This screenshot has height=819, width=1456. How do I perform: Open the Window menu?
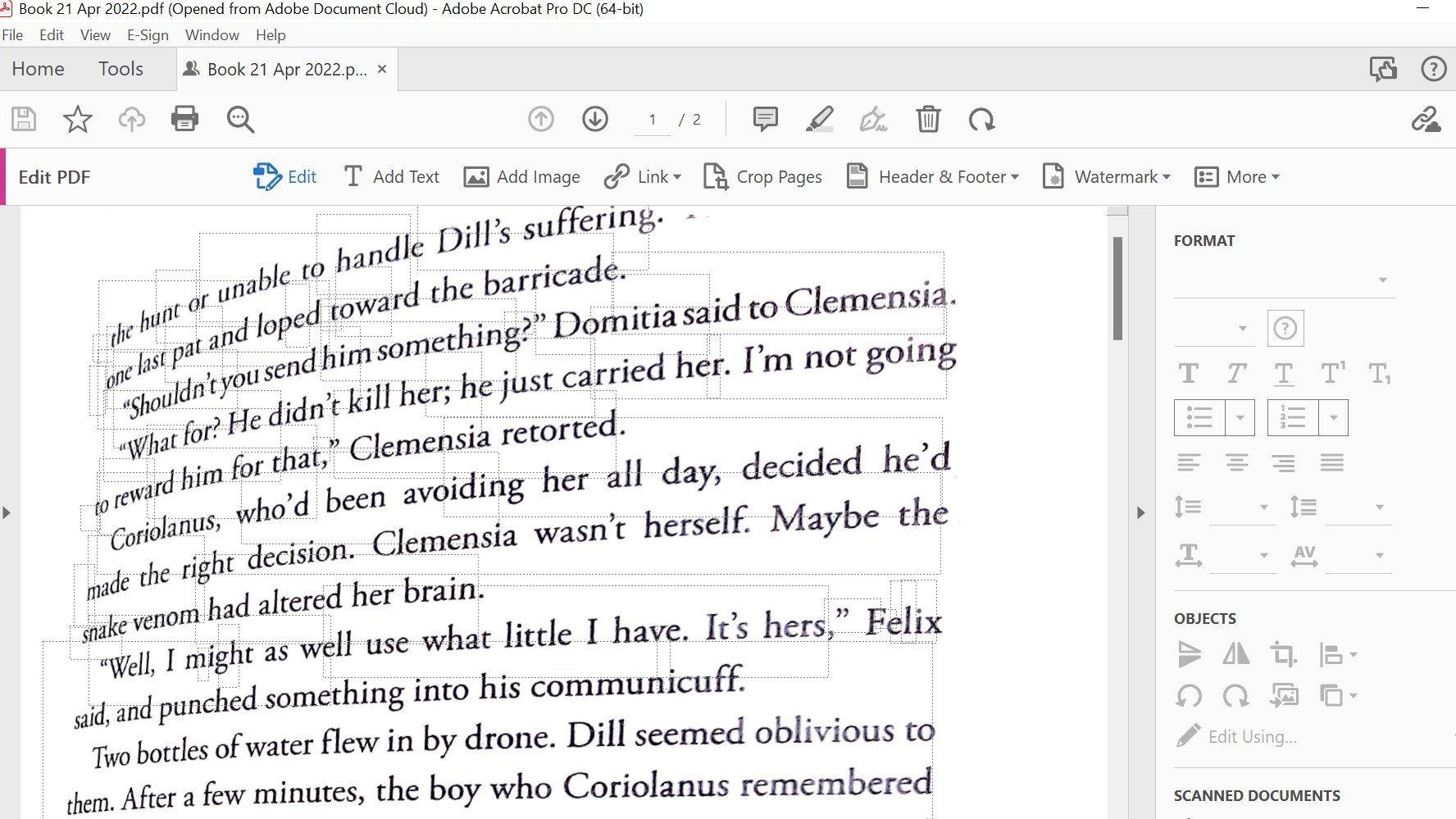(212, 35)
